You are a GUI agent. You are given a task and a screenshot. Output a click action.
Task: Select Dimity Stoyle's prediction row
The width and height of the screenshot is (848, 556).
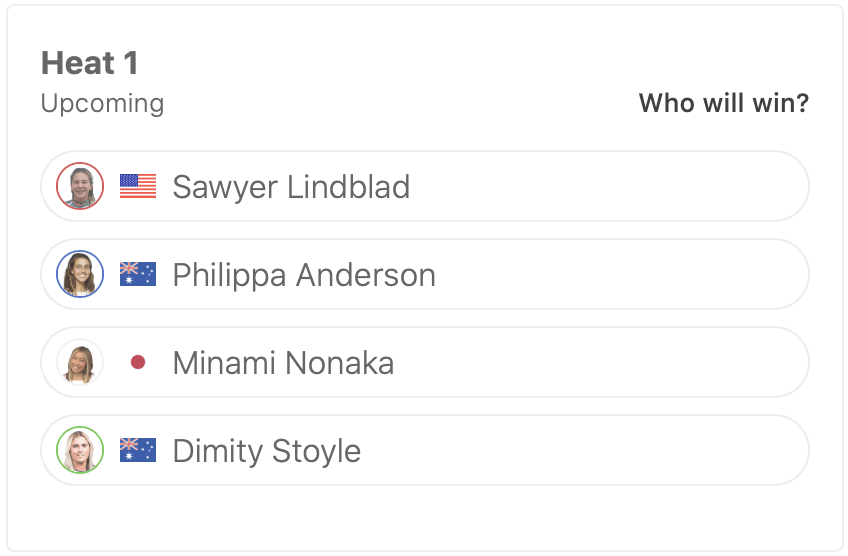(600, 450)
